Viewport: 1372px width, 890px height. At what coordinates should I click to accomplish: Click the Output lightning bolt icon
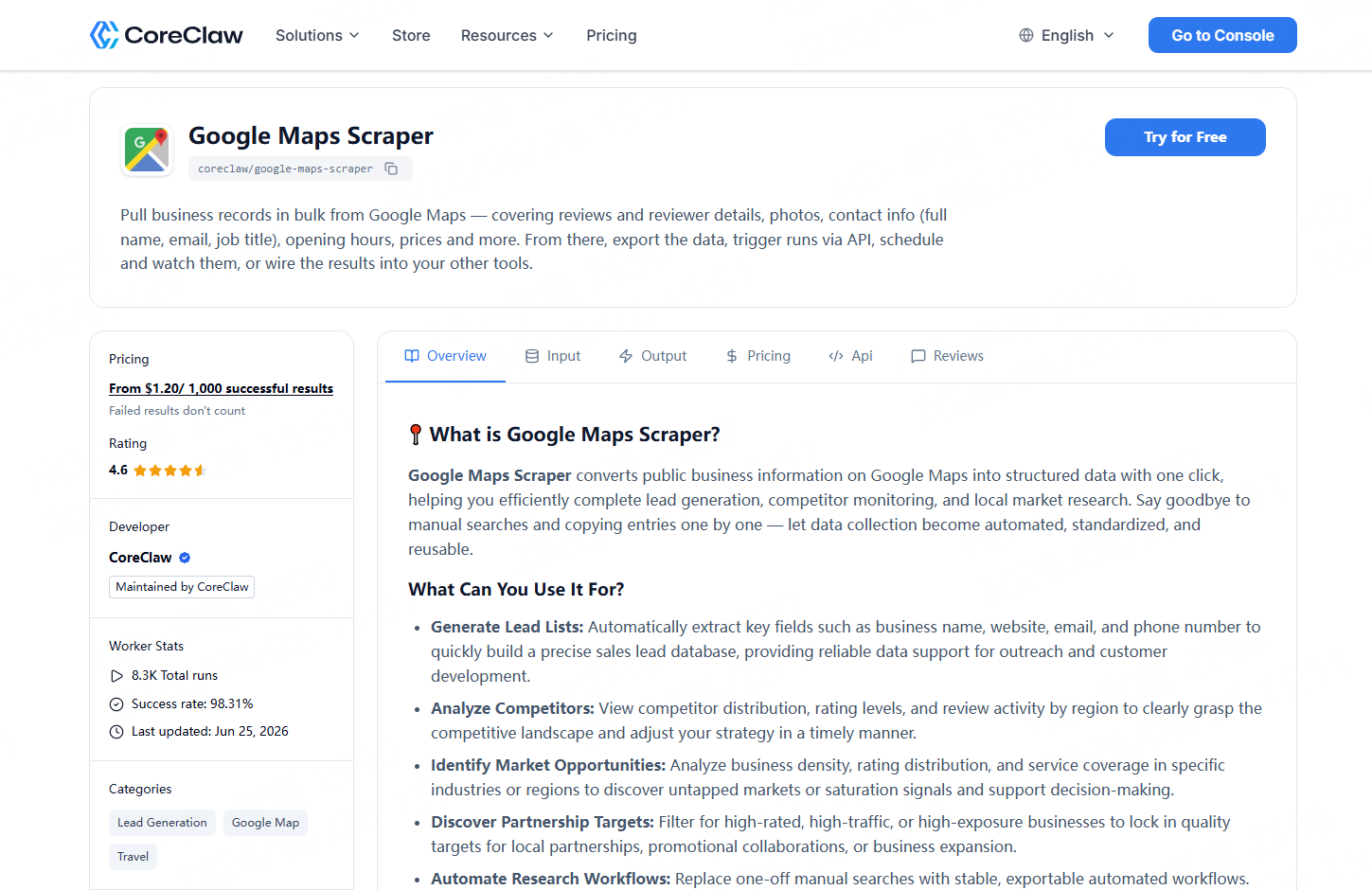[626, 356]
